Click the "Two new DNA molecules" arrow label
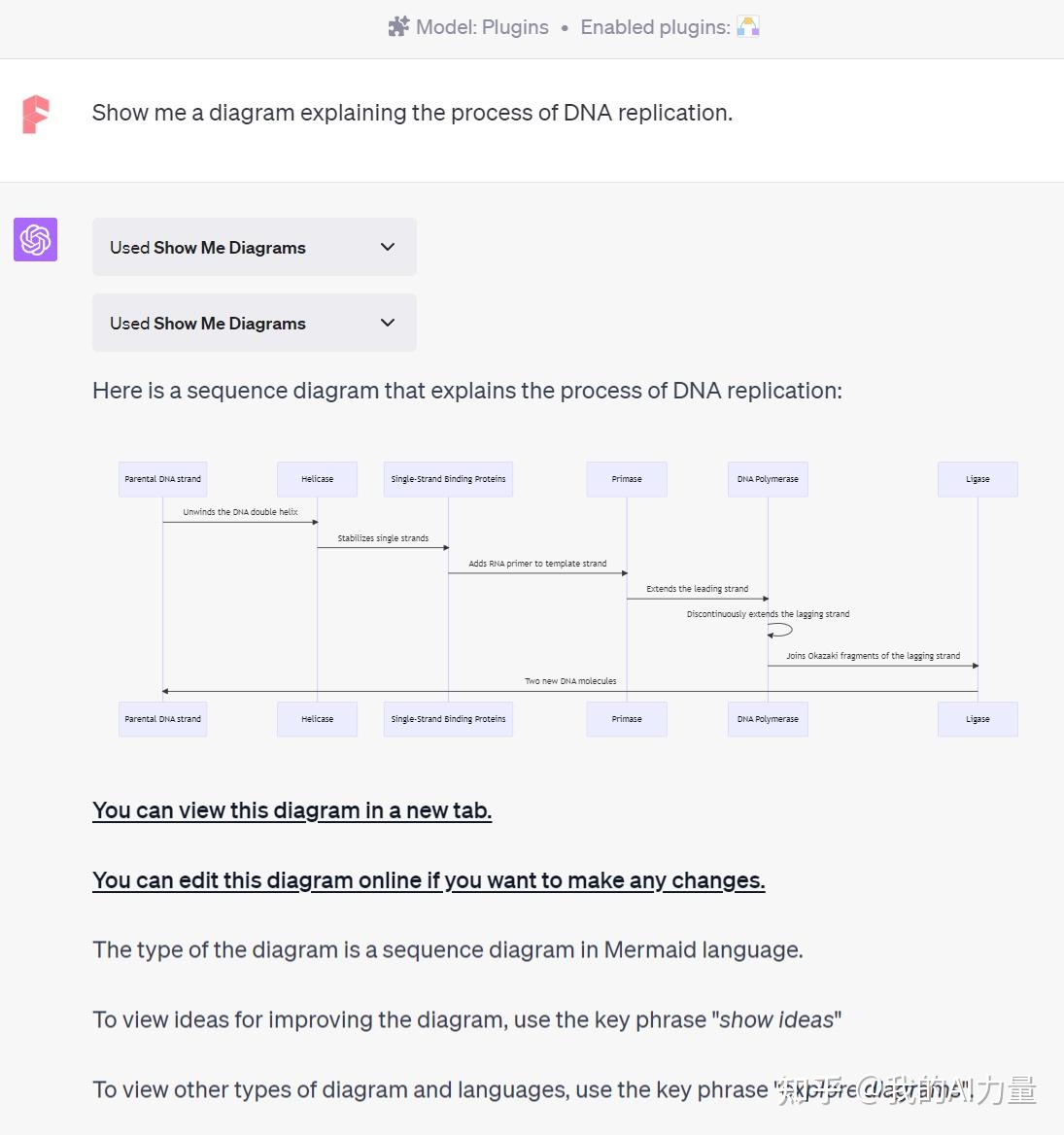The height and width of the screenshot is (1135, 1064). 570,681
